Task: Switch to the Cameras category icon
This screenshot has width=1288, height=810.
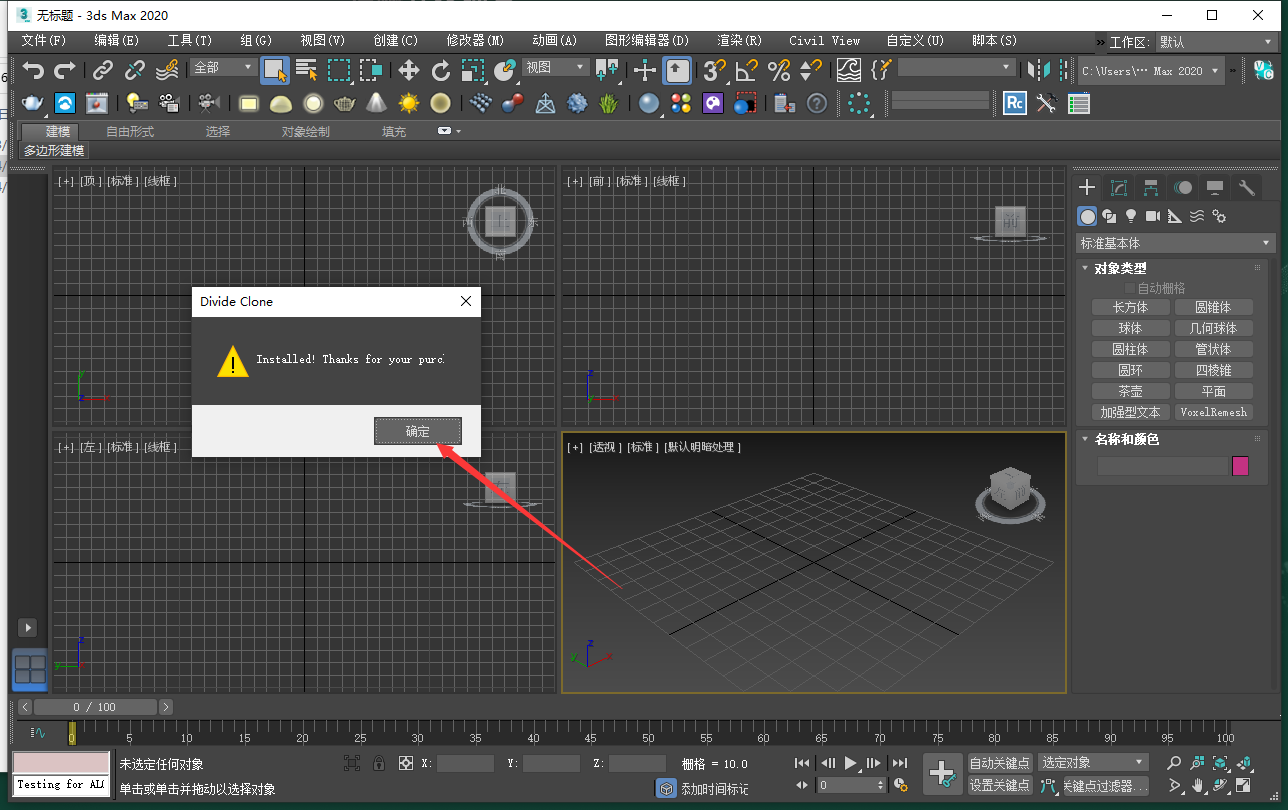Action: (x=1152, y=216)
